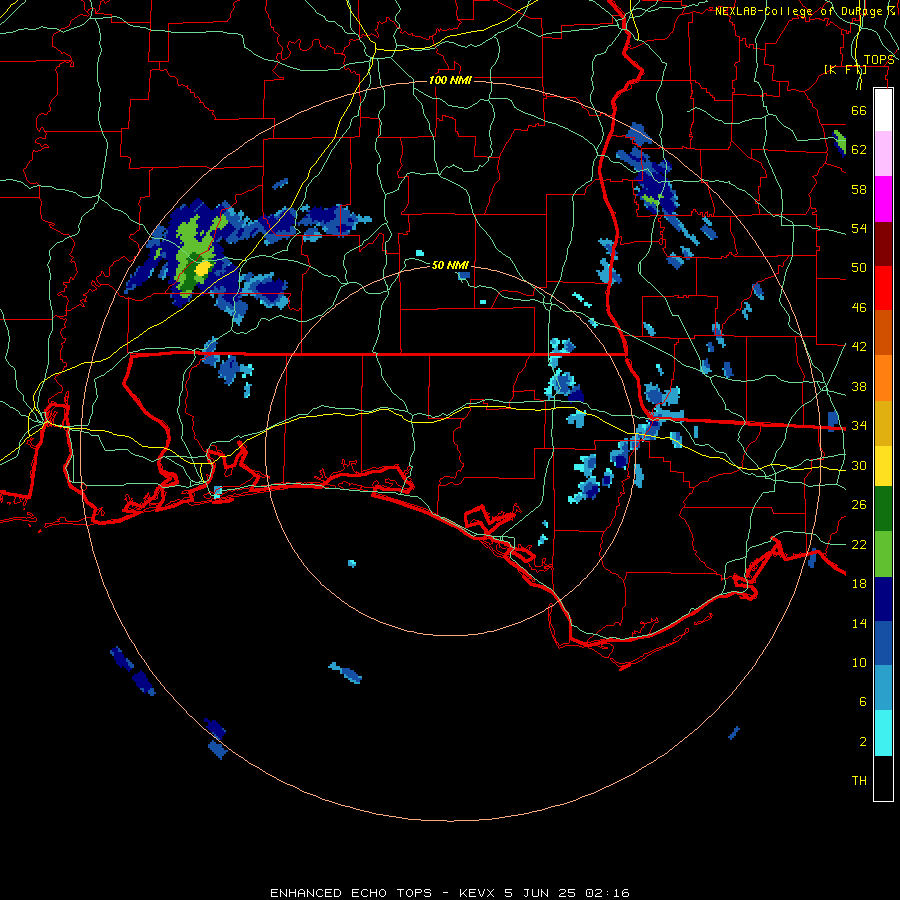
Task: Click the '100 NMI' range ring label
Action: tap(451, 80)
